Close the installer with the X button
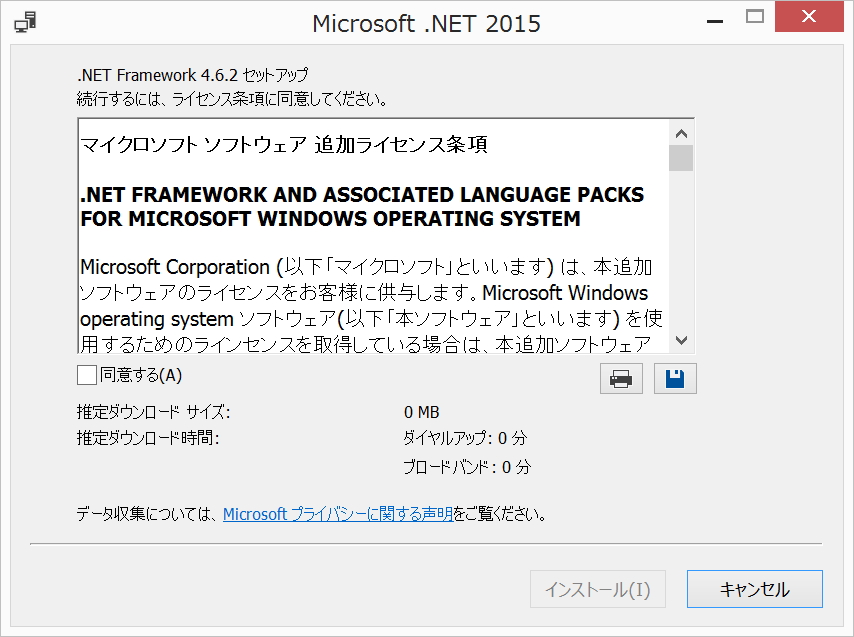This screenshot has height=637, width=854. (x=808, y=16)
